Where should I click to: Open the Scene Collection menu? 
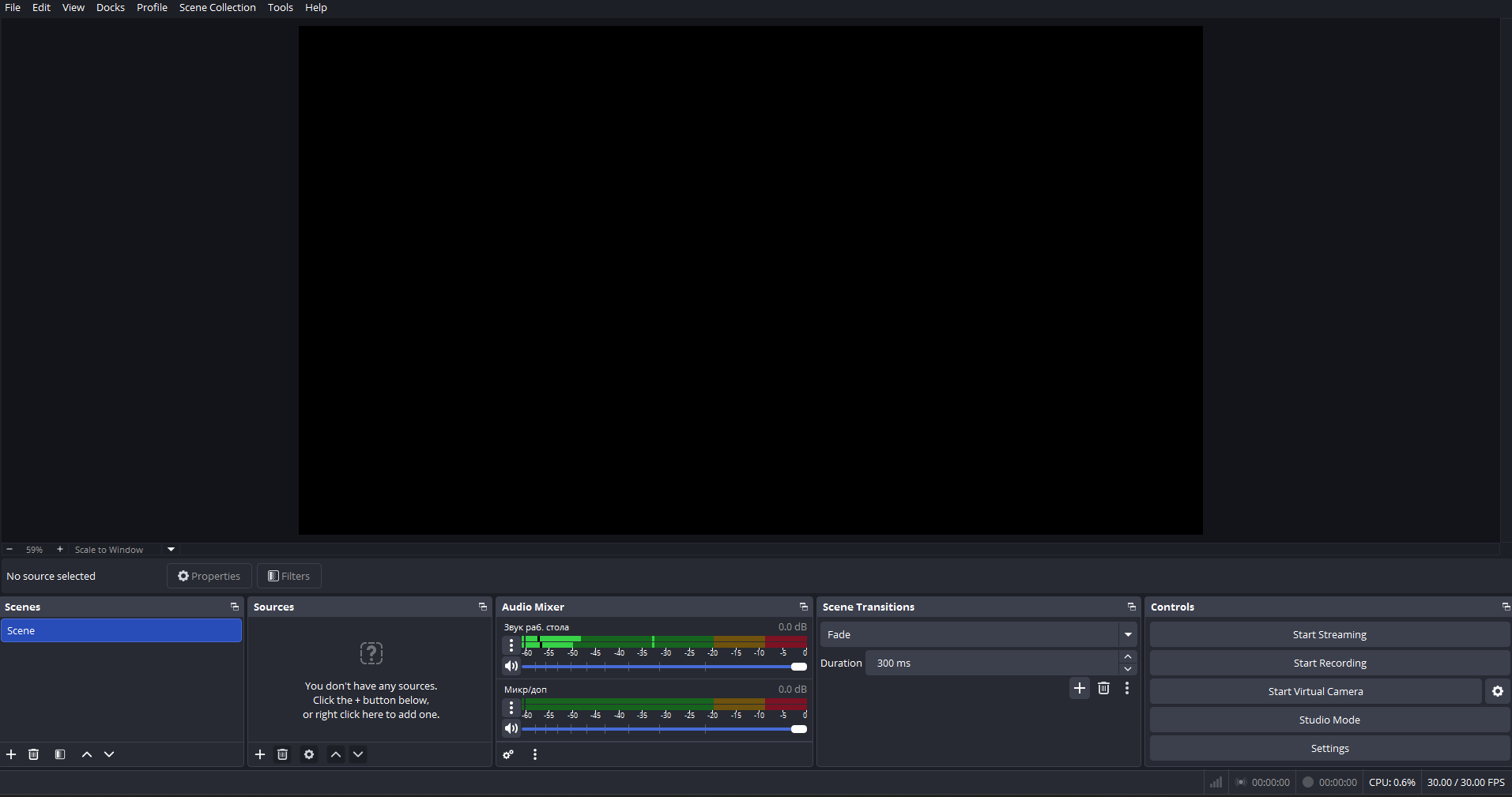[x=217, y=8]
